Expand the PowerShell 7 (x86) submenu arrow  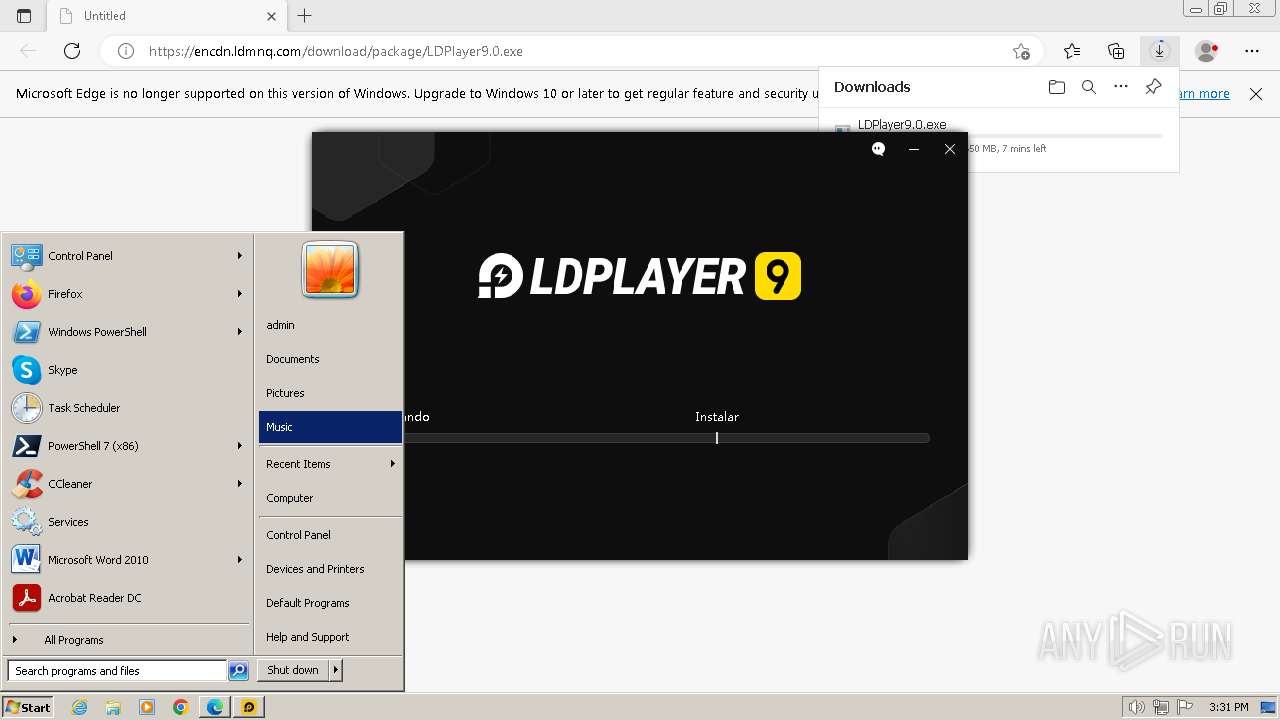240,446
